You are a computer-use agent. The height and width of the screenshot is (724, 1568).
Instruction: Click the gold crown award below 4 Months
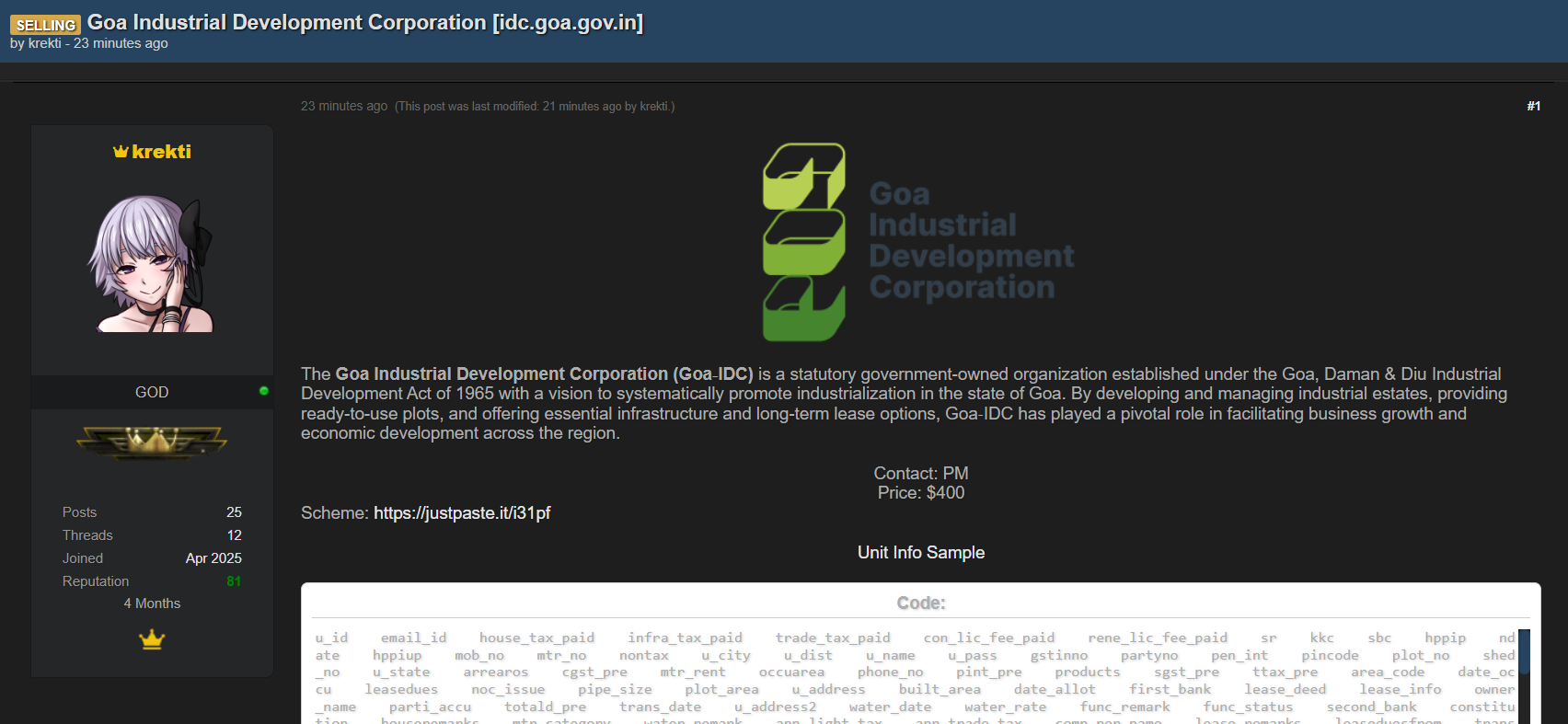152,638
